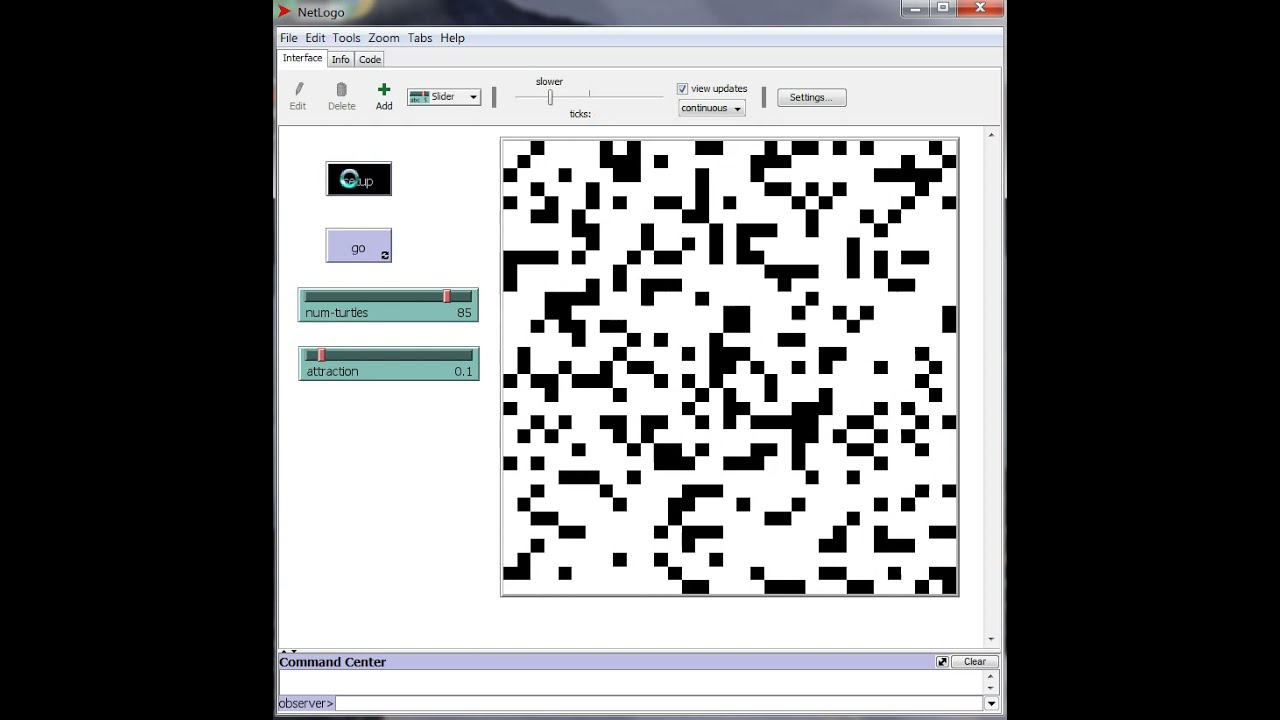
Task: Click the interface scrollbar up arrow
Action: pos(991,135)
